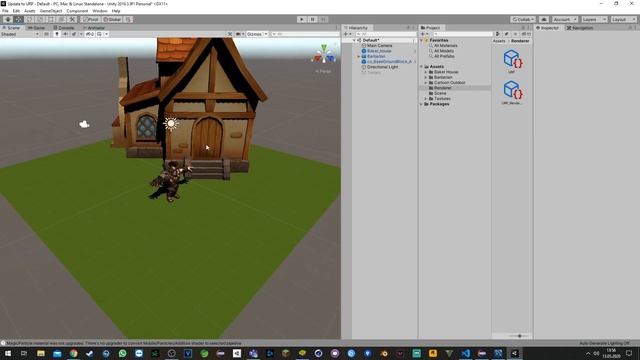This screenshot has height=360, width=640.
Task: Select the Hand tool in the toolbar
Action: [x=8, y=19]
